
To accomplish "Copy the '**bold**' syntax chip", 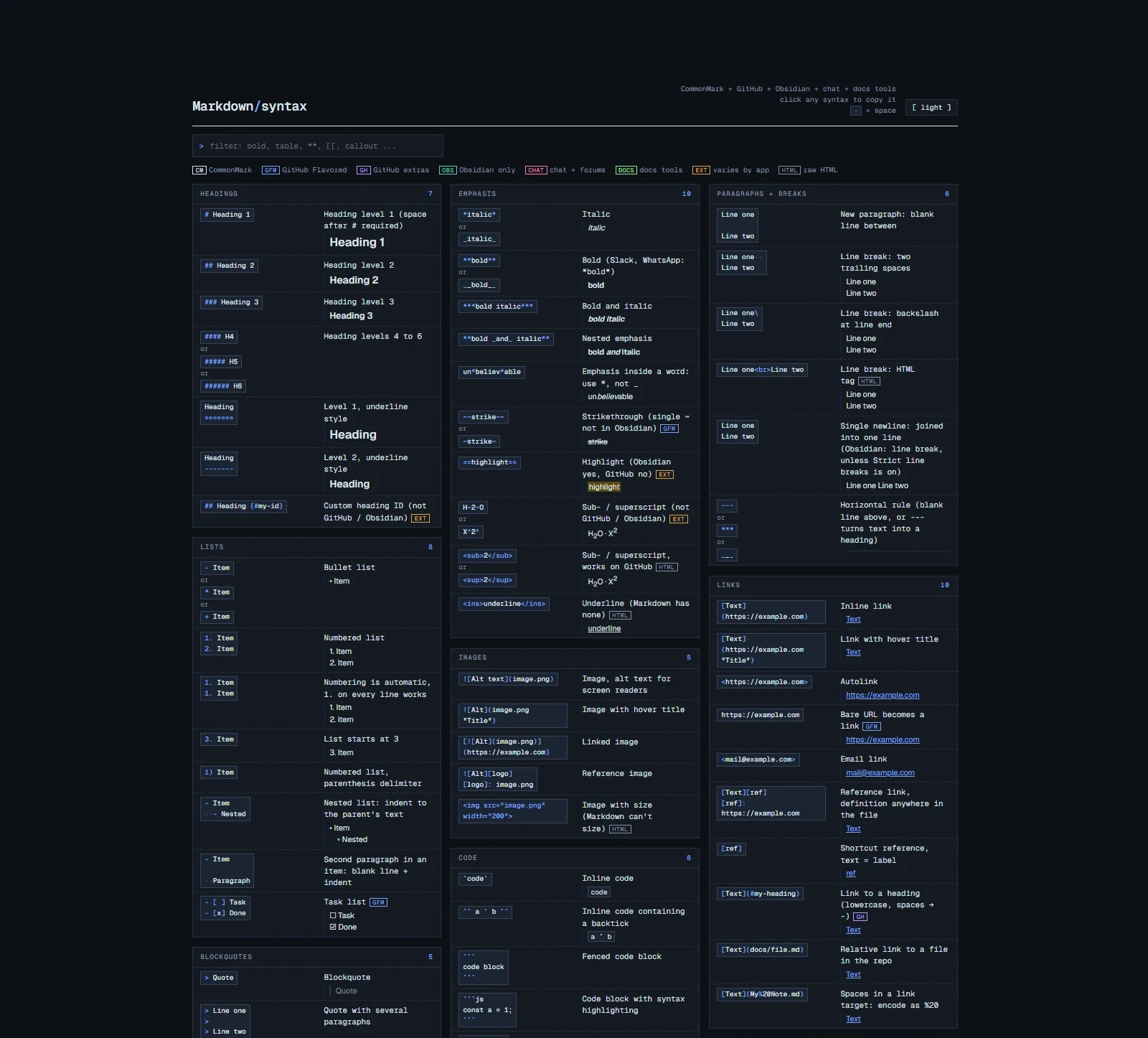I will [479, 261].
